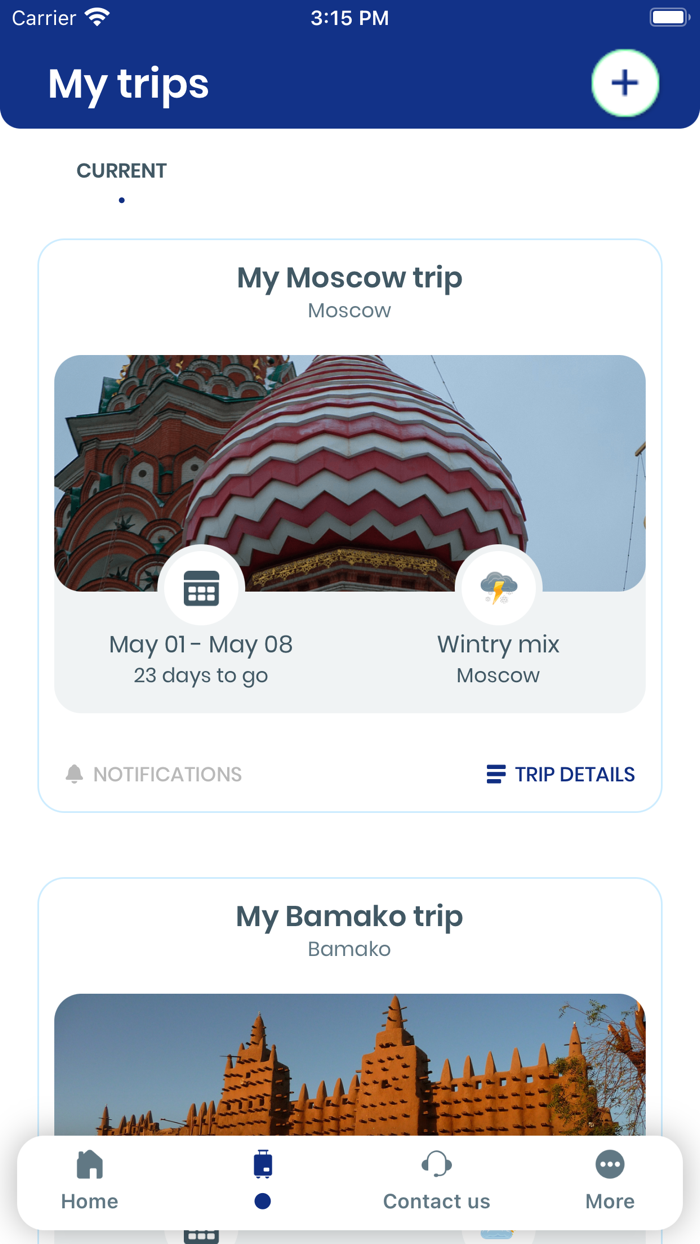
Task: Open the trips luggage icon in navigation bar
Action: (262, 1165)
